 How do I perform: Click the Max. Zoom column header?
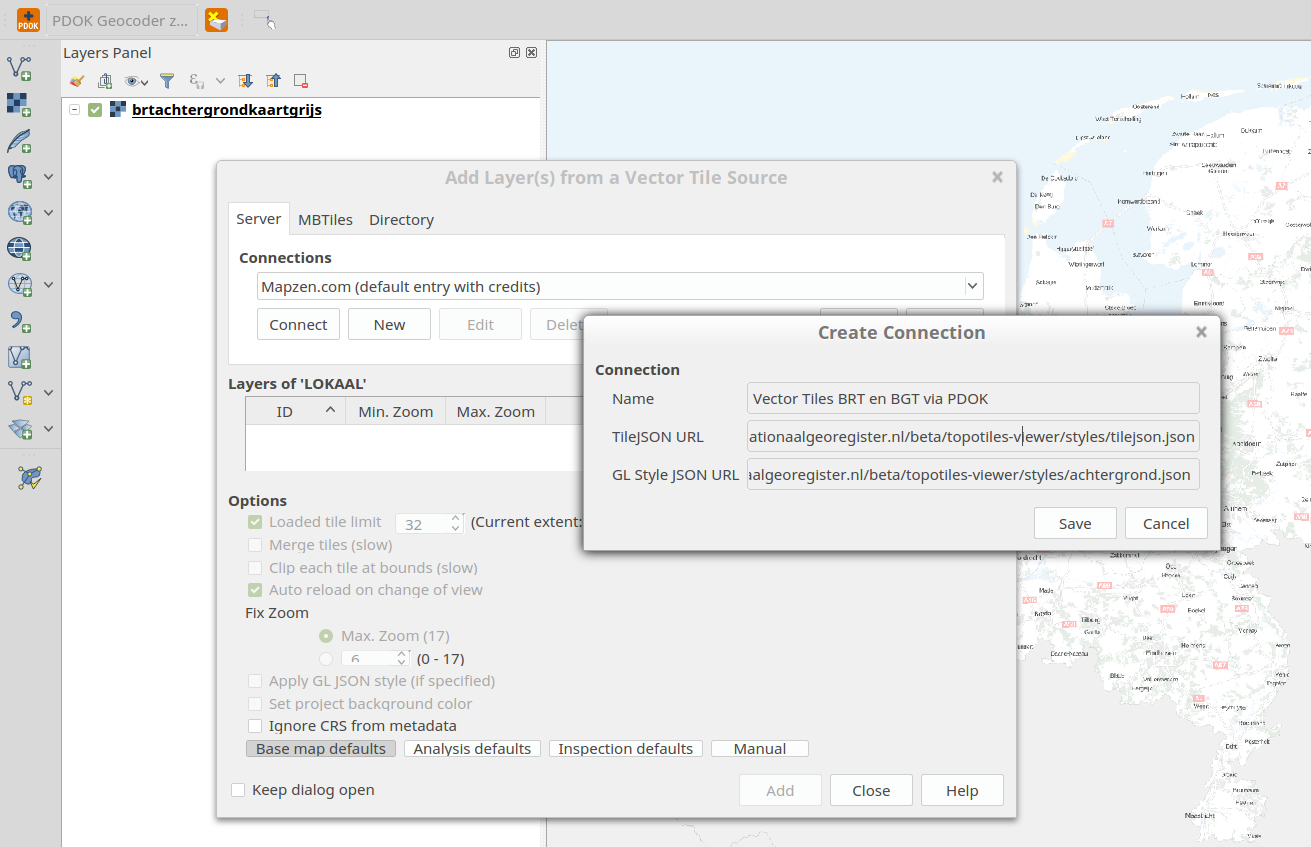tap(495, 411)
